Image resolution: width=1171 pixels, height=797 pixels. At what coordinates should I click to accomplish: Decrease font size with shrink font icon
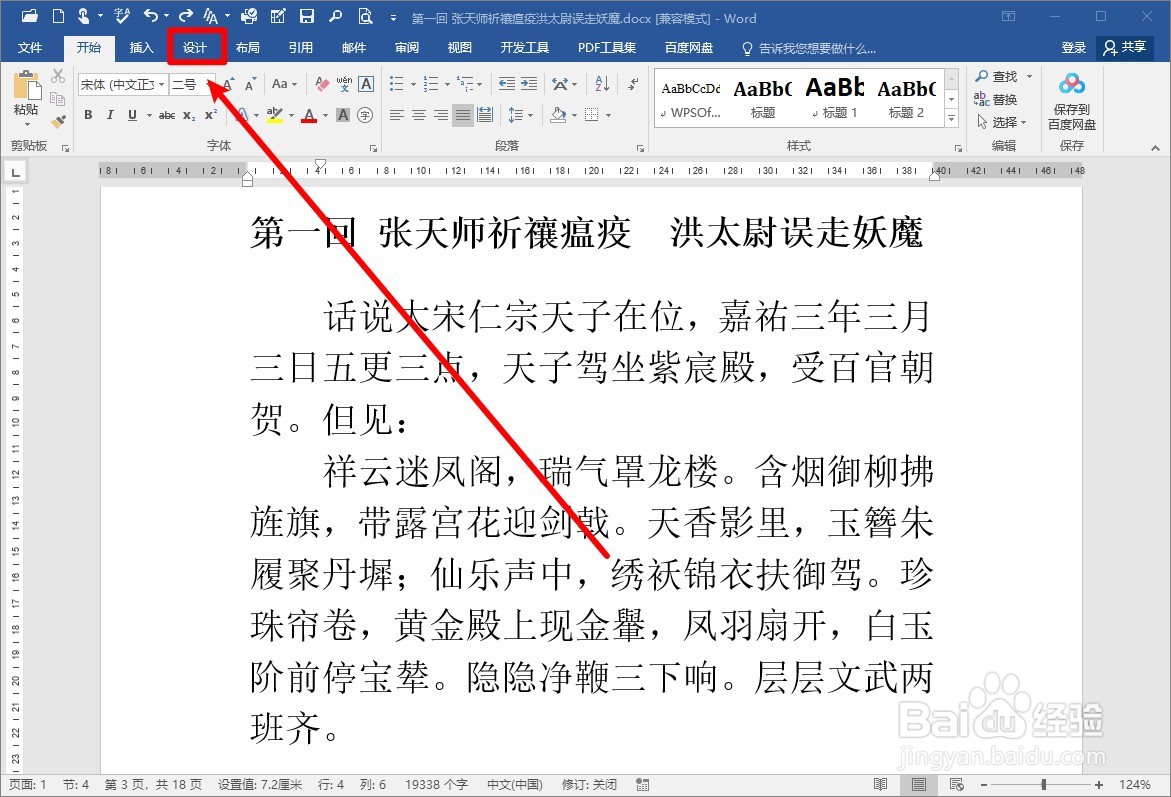click(250, 84)
